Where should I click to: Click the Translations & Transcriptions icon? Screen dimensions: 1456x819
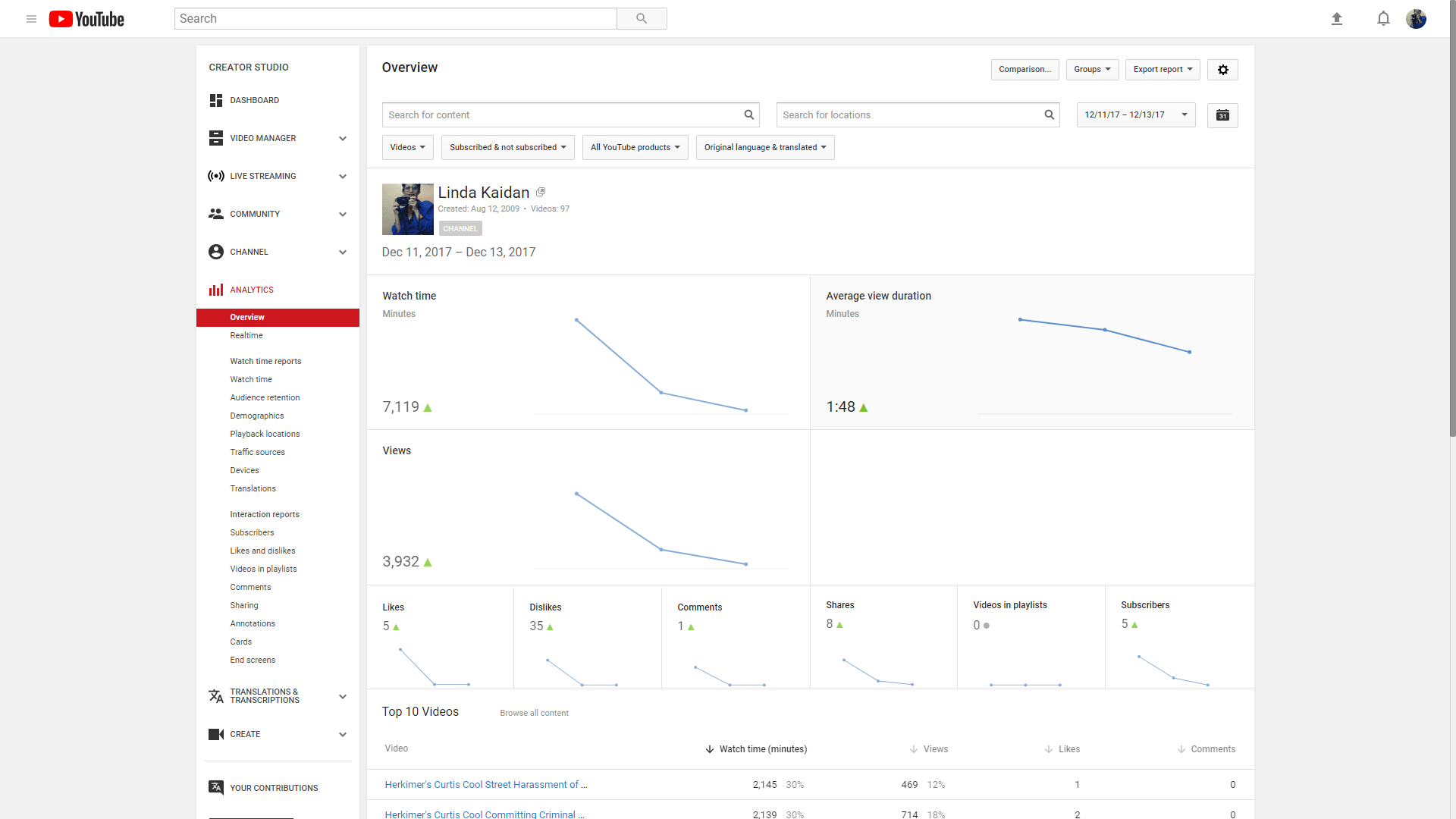point(216,696)
